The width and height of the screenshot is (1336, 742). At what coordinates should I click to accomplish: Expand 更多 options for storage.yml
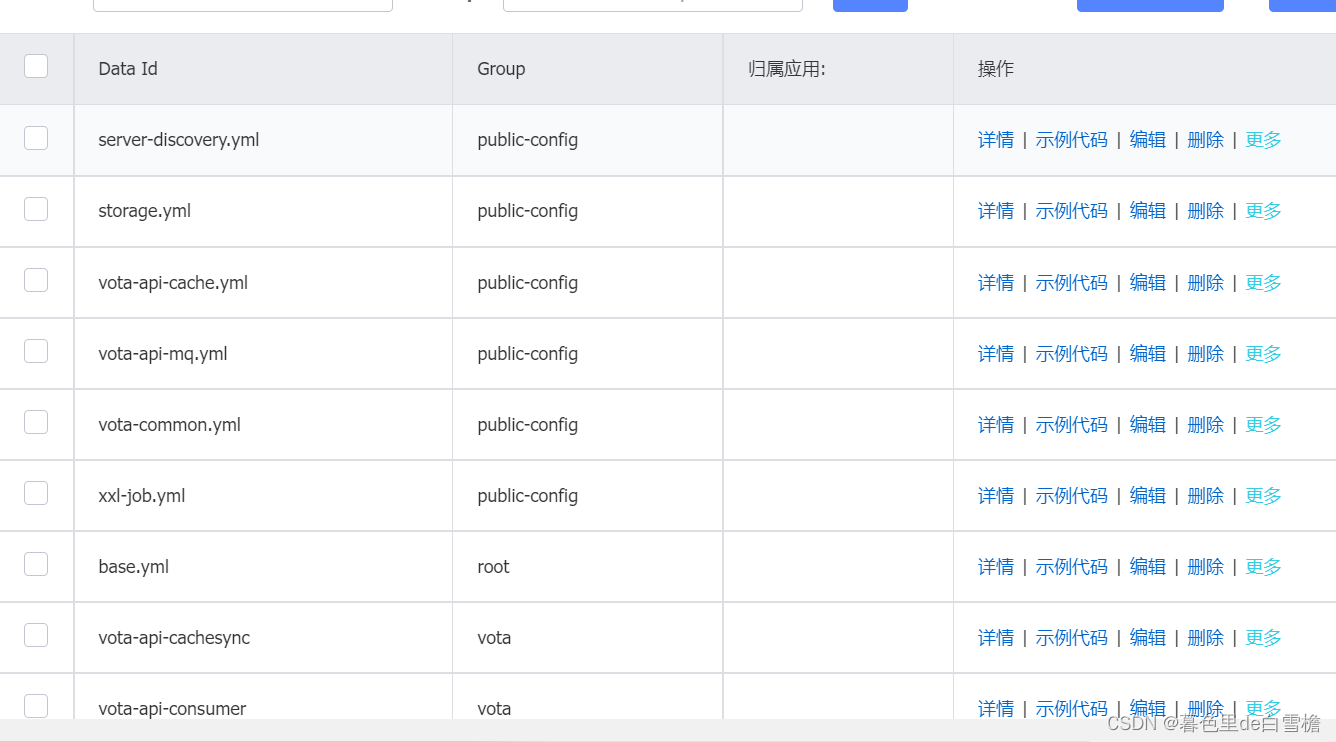point(1263,211)
